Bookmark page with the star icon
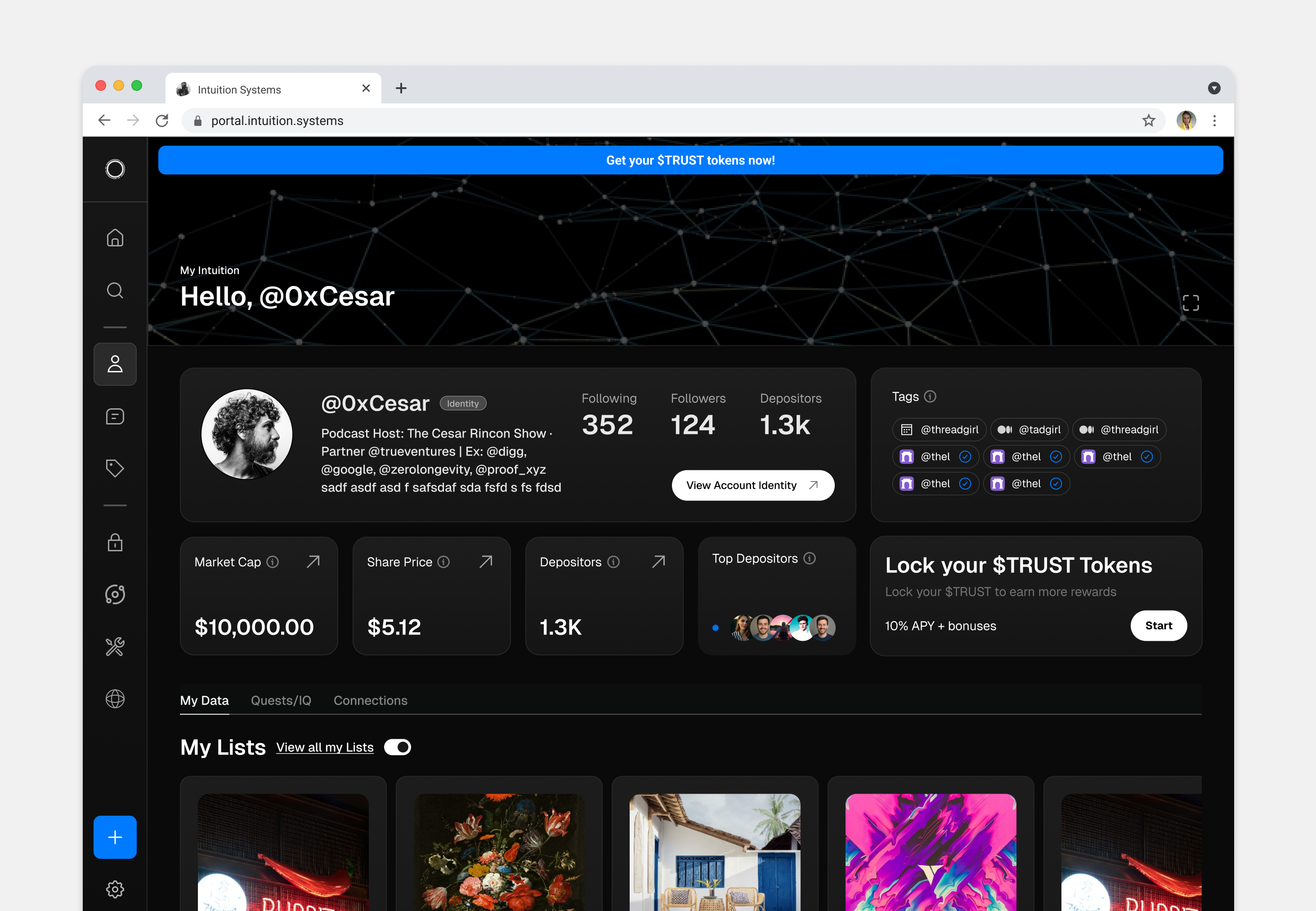1316x911 pixels. click(1148, 121)
